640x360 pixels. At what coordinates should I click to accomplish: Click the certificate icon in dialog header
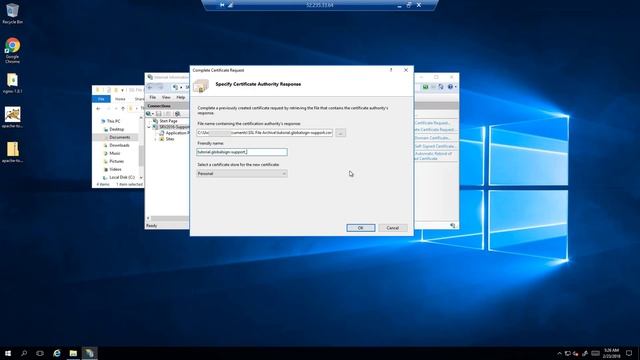(x=201, y=85)
